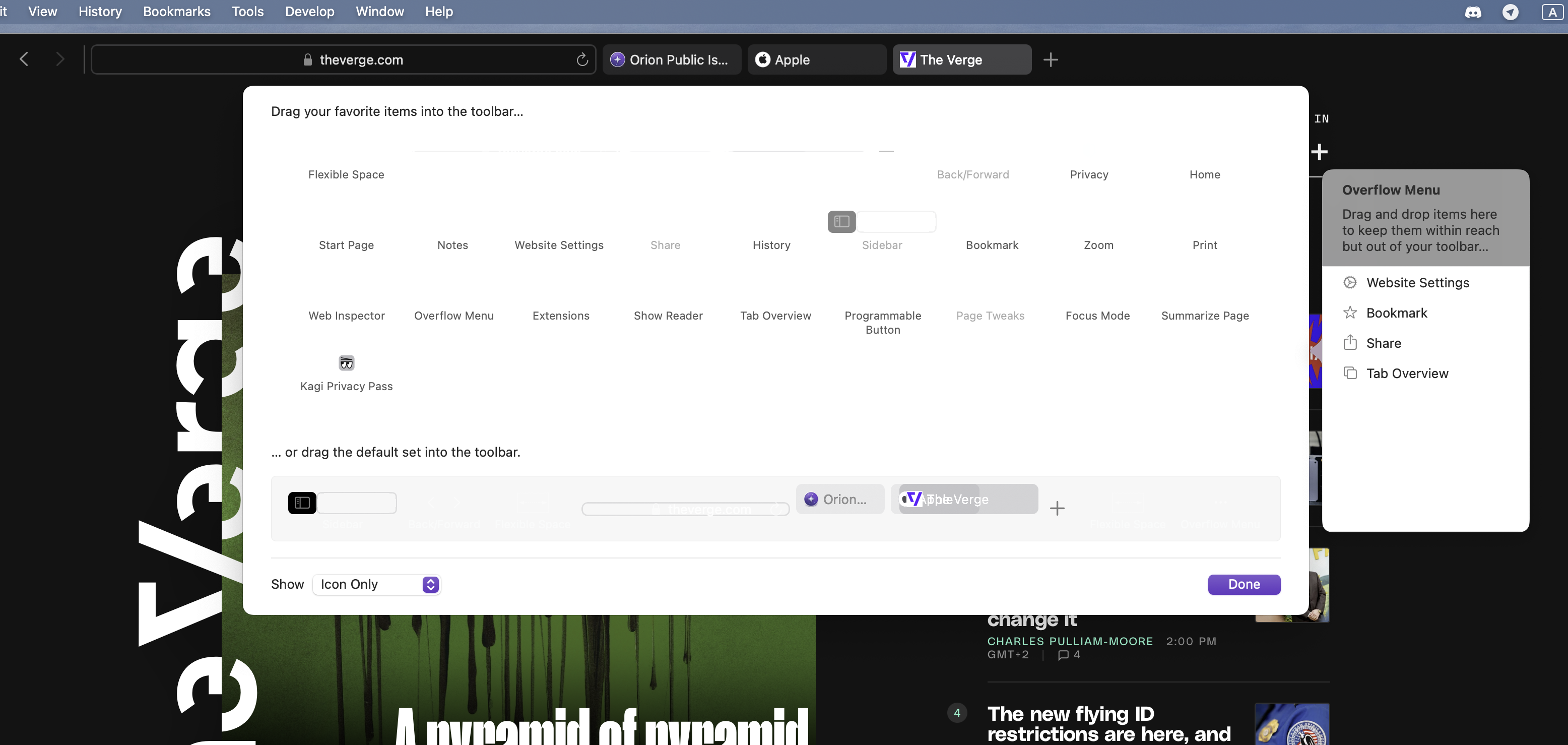Choose Share in the Overflow Menu
The height and width of the screenshot is (745, 1568).
click(x=1383, y=343)
